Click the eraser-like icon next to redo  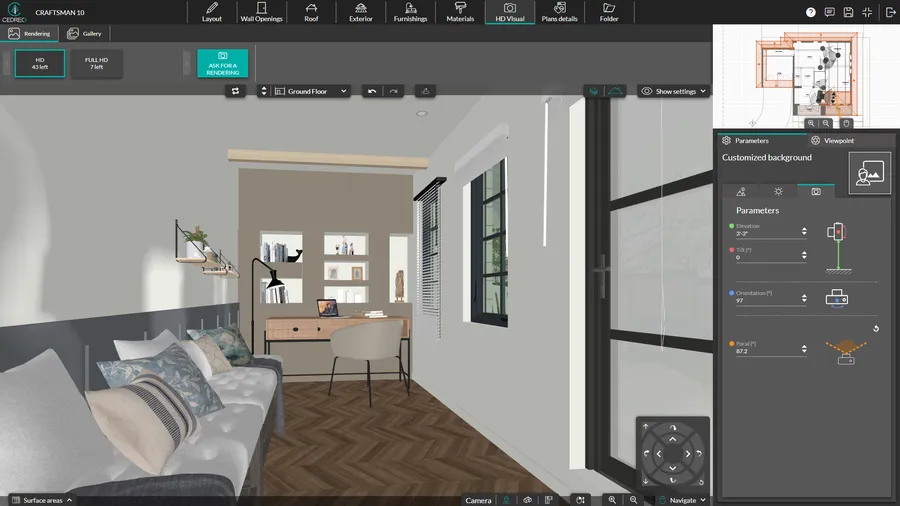[425, 91]
